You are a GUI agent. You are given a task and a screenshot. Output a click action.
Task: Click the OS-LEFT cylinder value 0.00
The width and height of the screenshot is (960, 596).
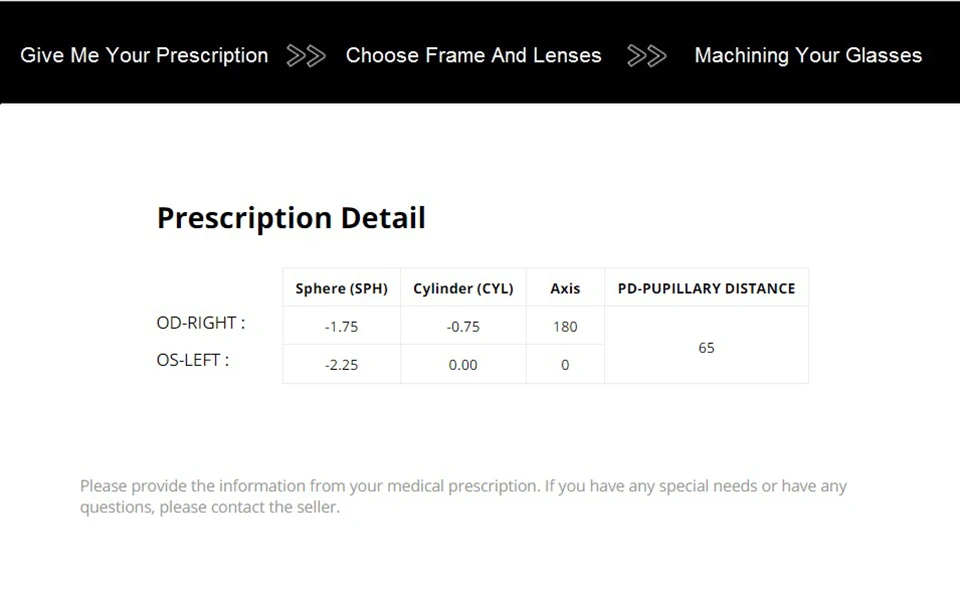click(463, 365)
